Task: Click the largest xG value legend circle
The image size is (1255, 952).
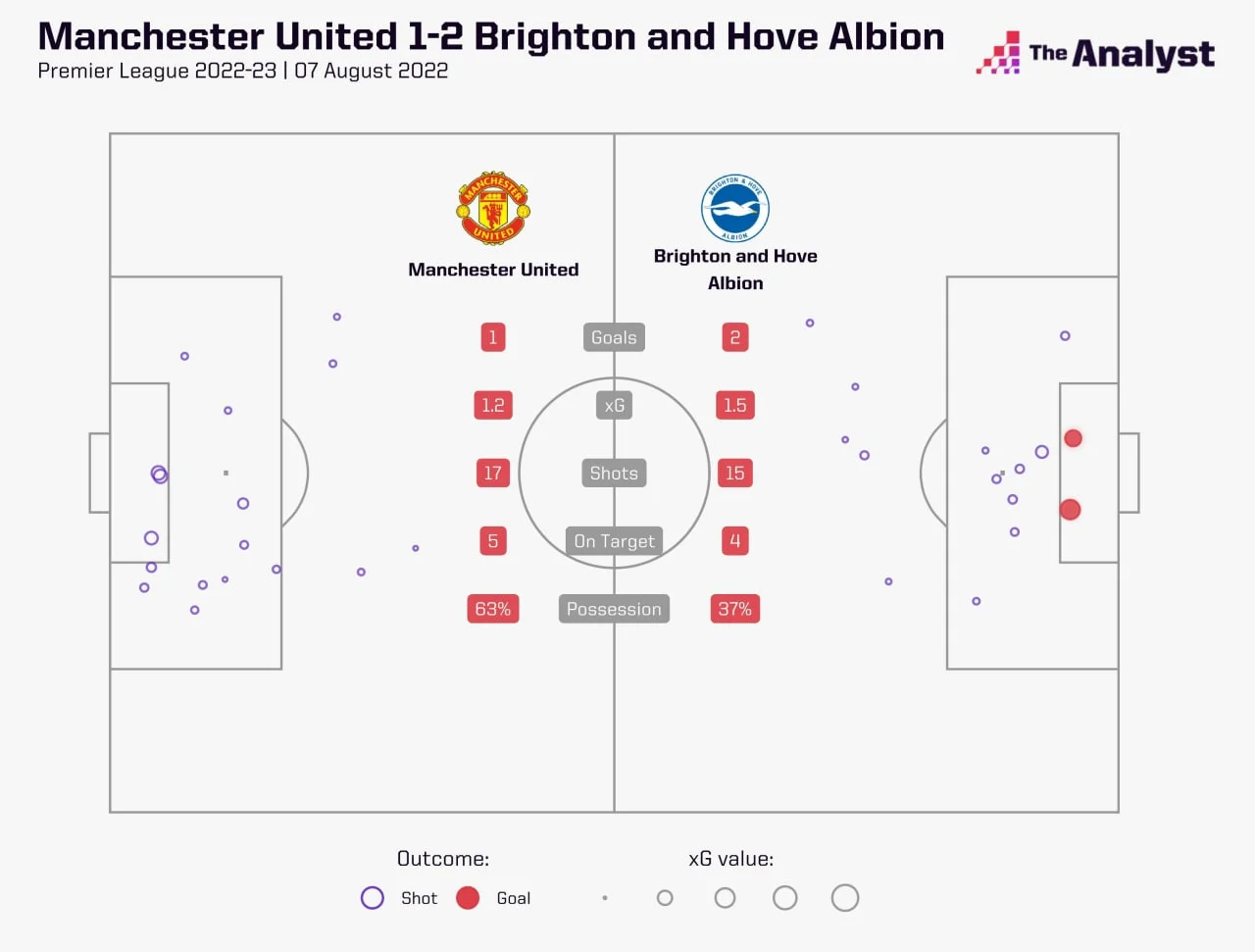Action: click(x=844, y=898)
